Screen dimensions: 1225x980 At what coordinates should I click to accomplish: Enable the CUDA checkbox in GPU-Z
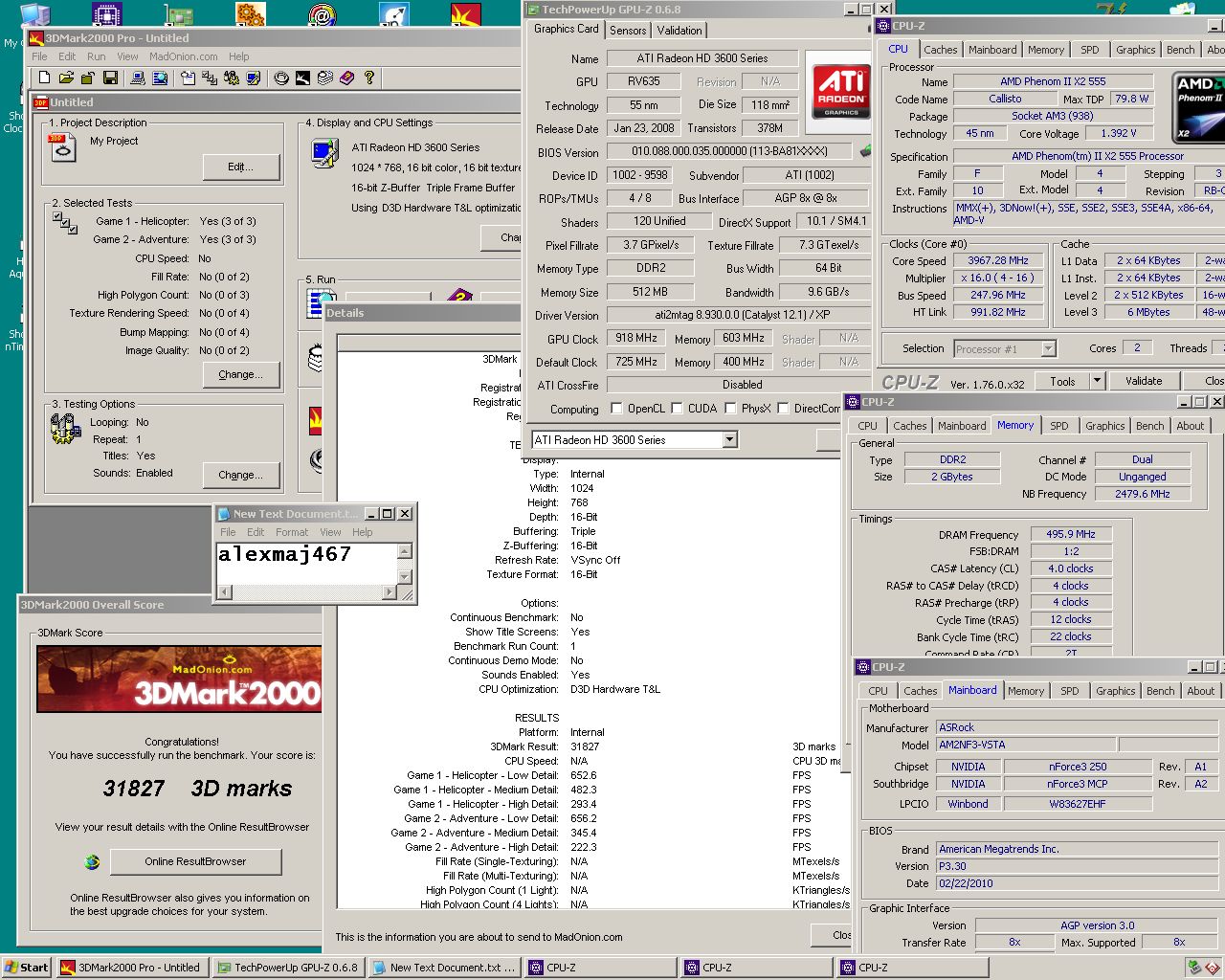(677, 409)
